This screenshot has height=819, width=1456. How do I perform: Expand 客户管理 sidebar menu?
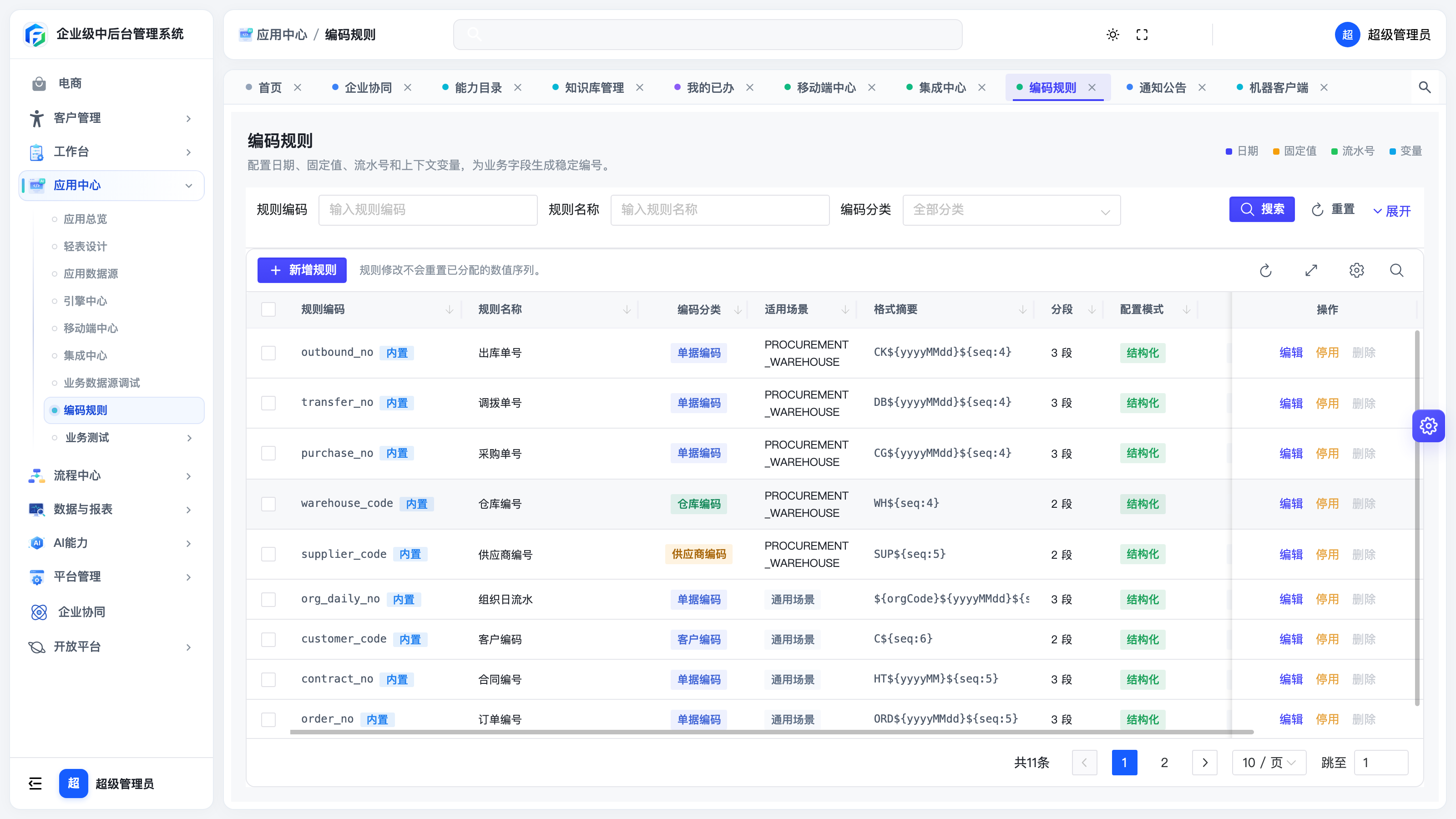coord(111,118)
